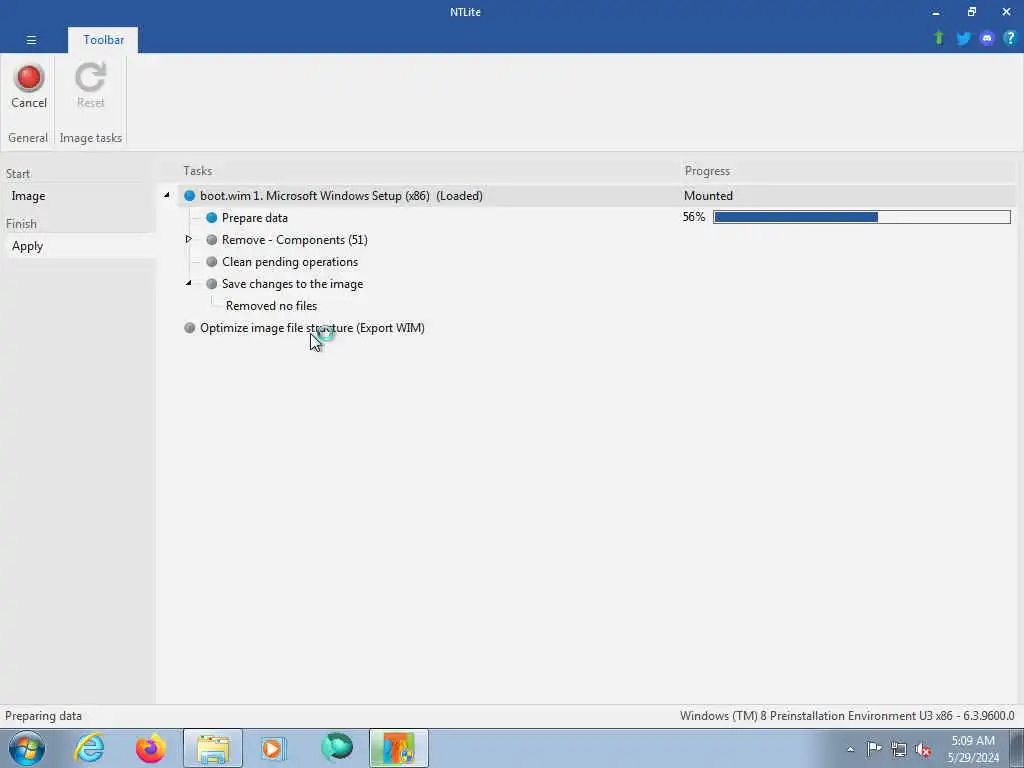Open the Action Center flag tray icon
The width and height of the screenshot is (1024, 768).
[874, 748]
